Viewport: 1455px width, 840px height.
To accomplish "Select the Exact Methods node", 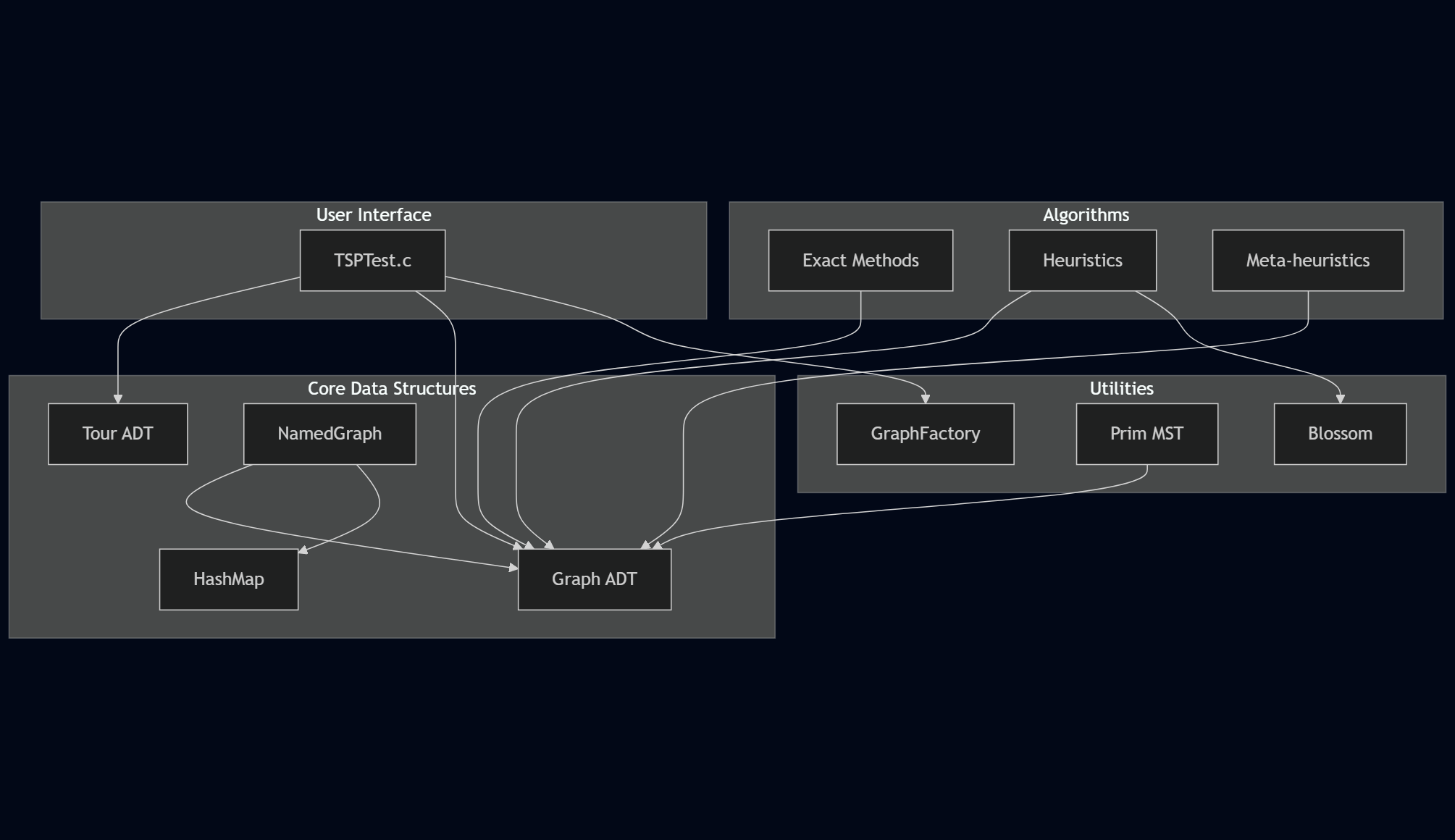I will coord(860,261).
